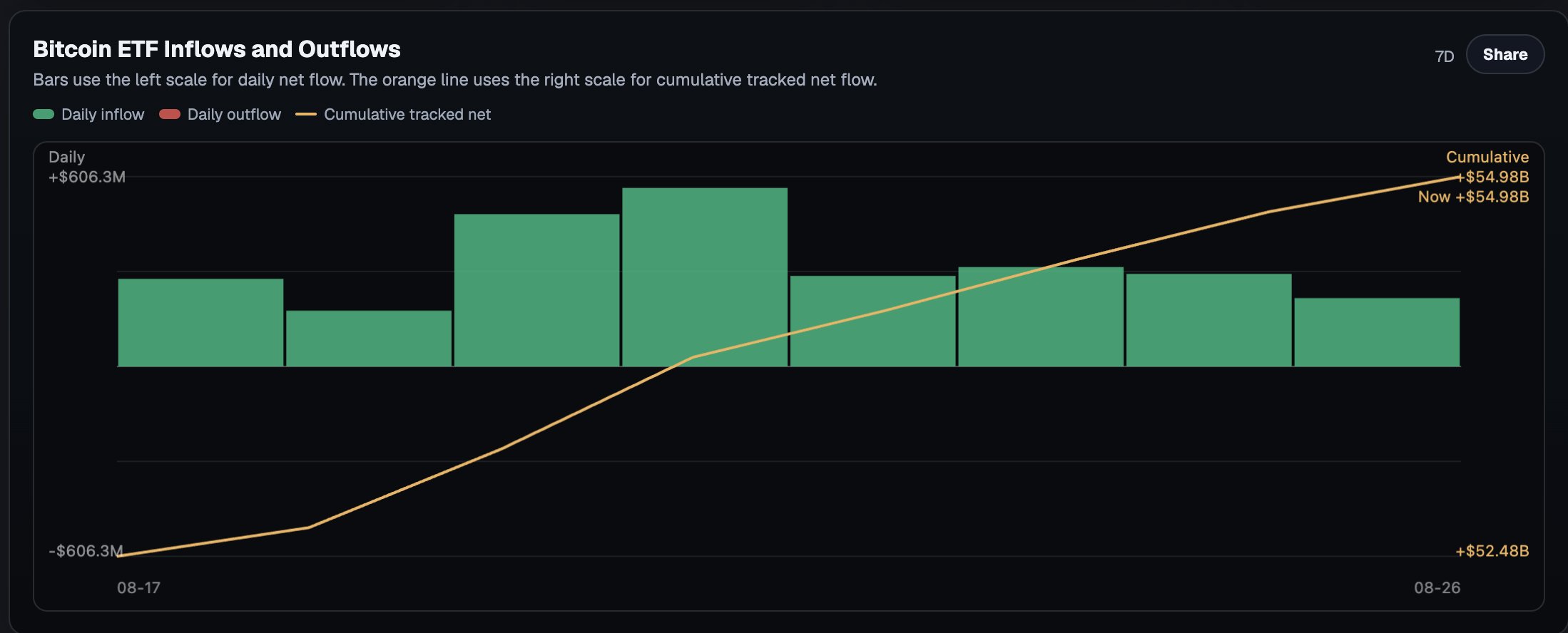Toggle the green Daily inflow legend swatch

[x=44, y=114]
